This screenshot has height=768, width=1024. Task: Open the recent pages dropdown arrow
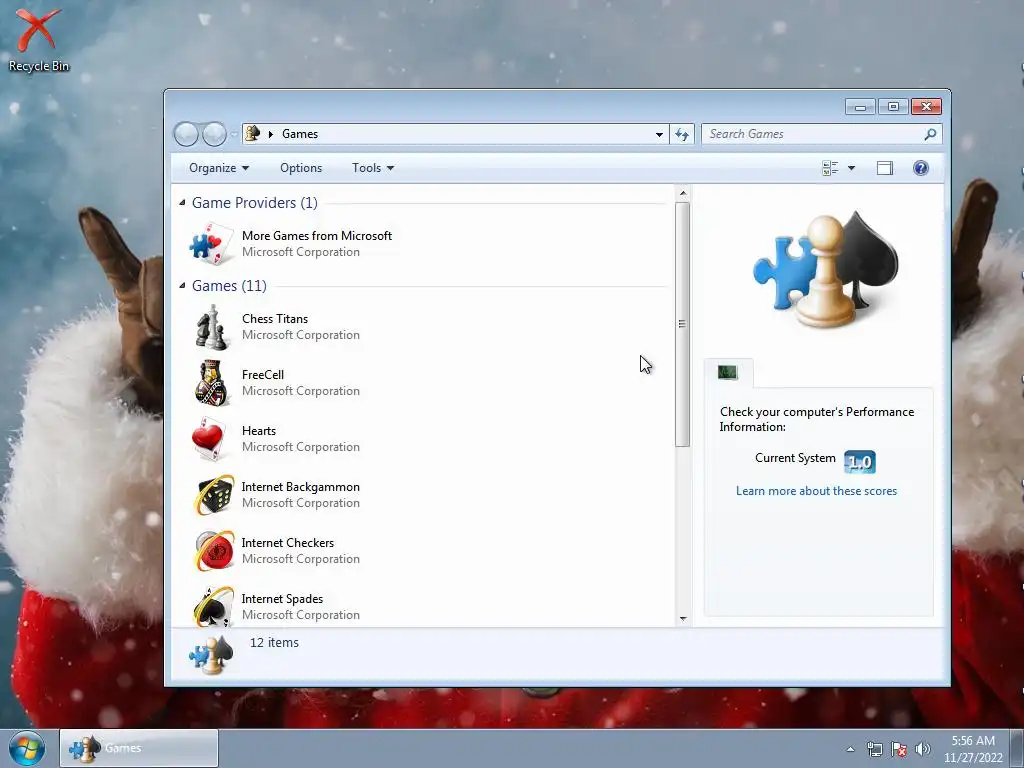point(234,135)
